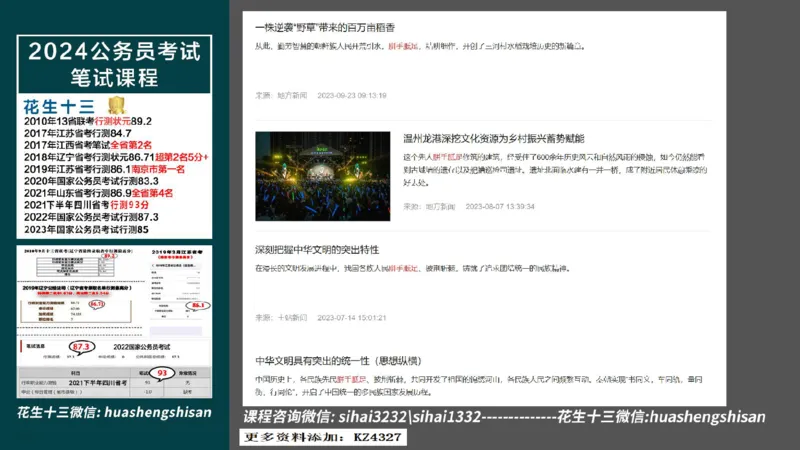
Task: Click the date stamp 2023-07-14 15:01:21
Action: (352, 317)
